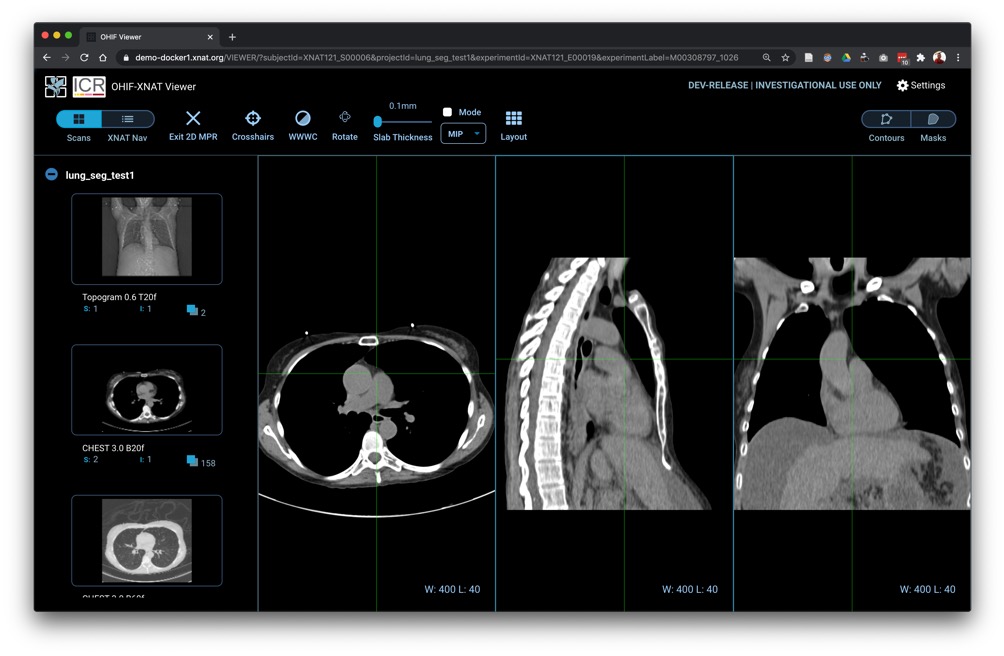Viewport: 1004px width, 656px height.
Task: Enable the Mode checkbox
Action: point(447,112)
